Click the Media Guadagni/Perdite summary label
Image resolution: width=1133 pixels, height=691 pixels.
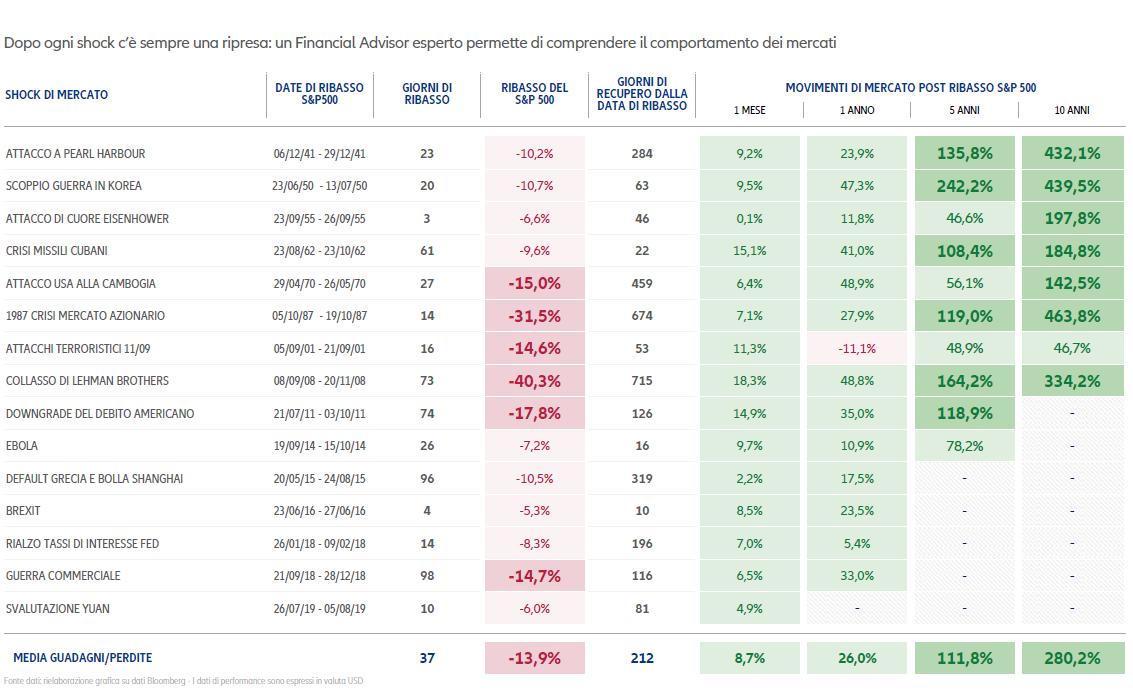point(83,658)
